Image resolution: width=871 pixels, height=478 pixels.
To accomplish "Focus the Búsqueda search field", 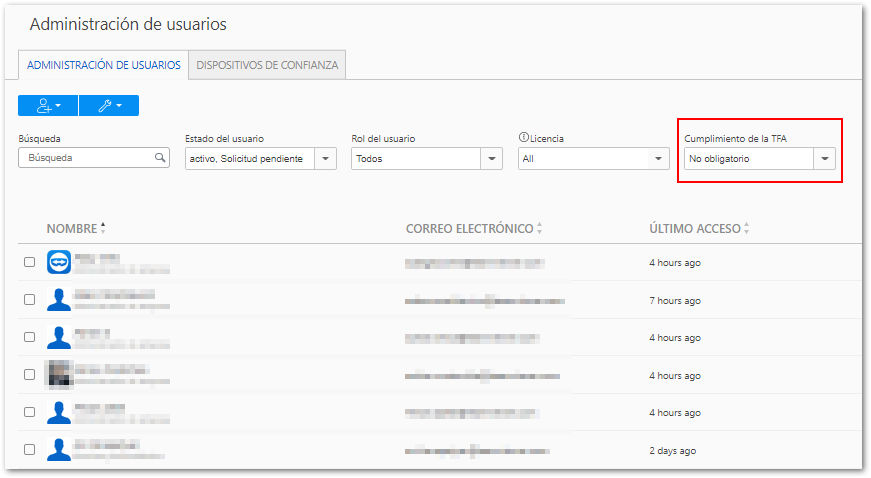I will tap(94, 158).
